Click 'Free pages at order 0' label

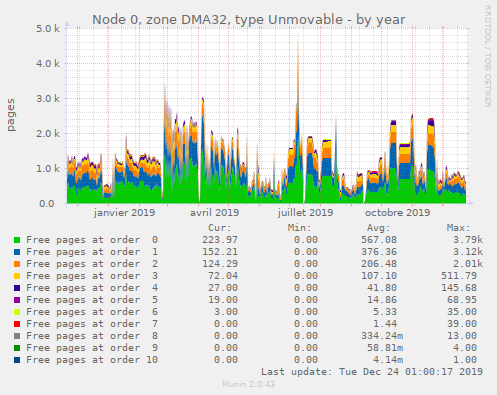(92, 240)
